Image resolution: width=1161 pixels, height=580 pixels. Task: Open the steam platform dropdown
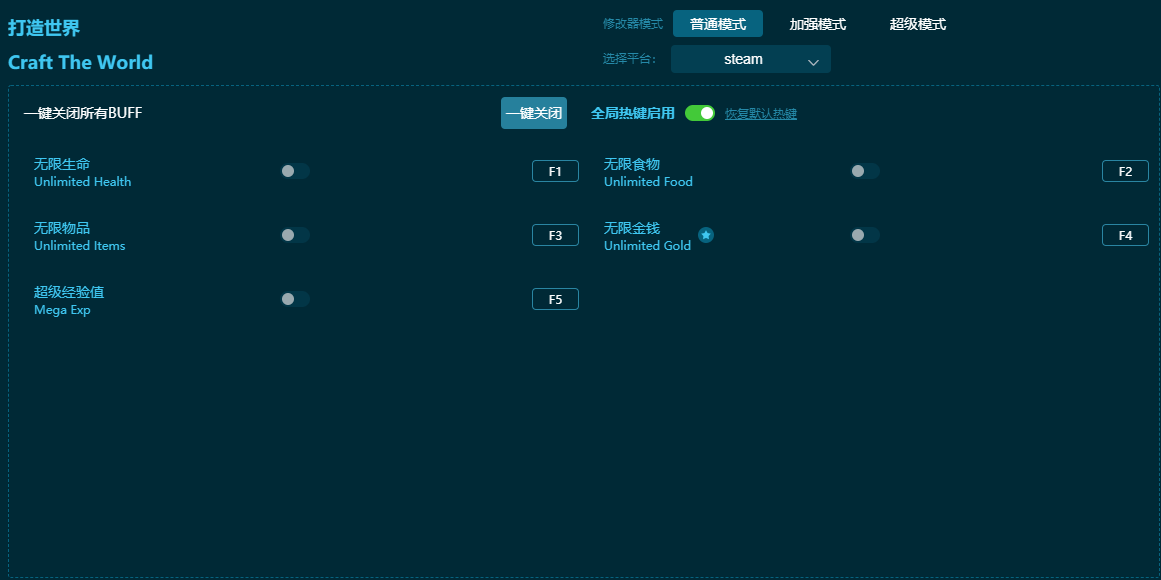(x=749, y=59)
